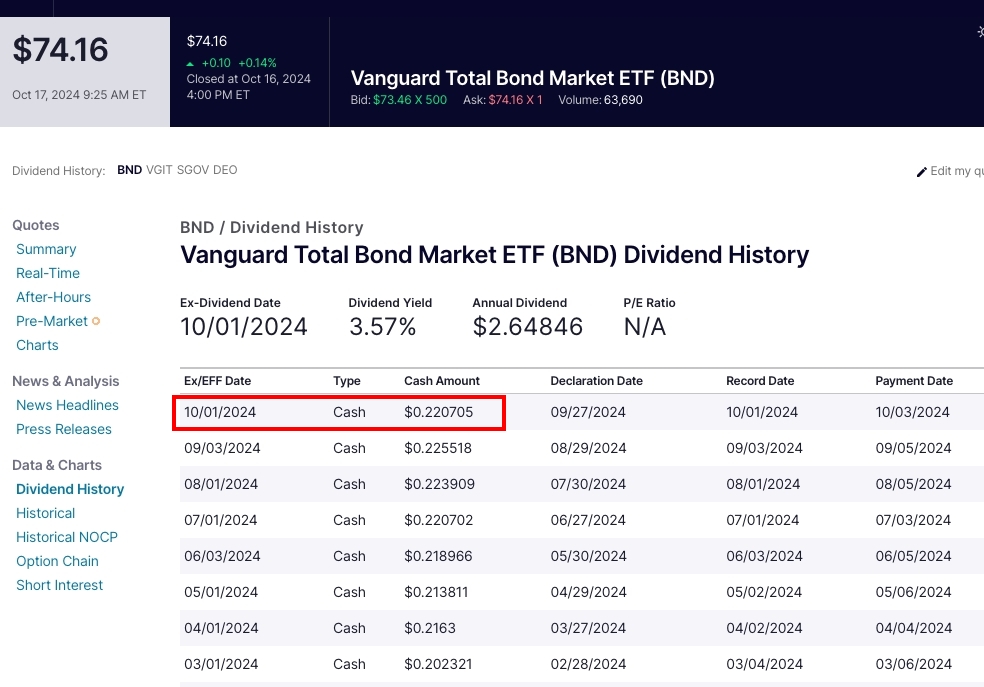Click the sun icon in the header corner
Image resolution: width=984 pixels, height=687 pixels.
(x=980, y=31)
